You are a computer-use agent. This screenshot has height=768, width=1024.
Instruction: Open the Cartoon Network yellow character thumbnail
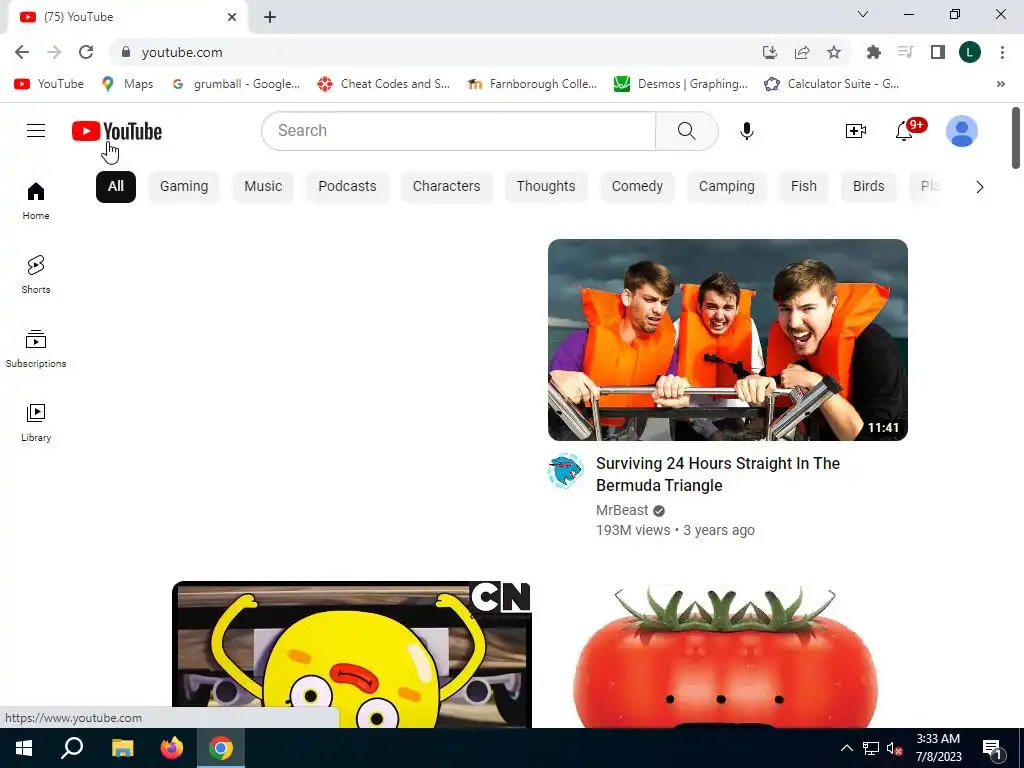tap(352, 654)
